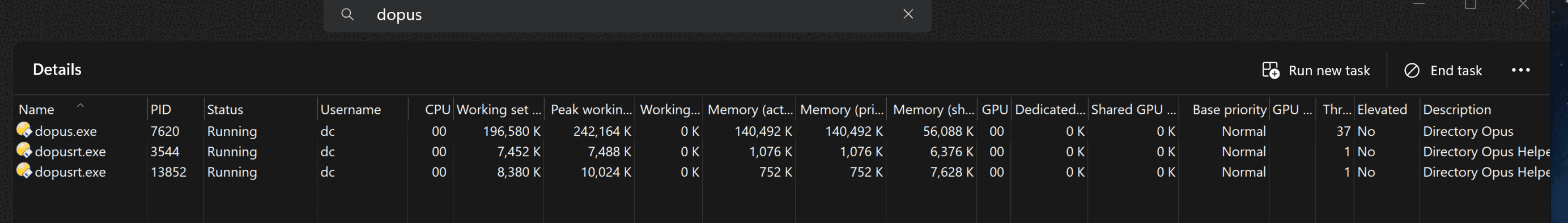This screenshot has height=223, width=1568.
Task: Click the Username column header
Action: click(x=351, y=109)
